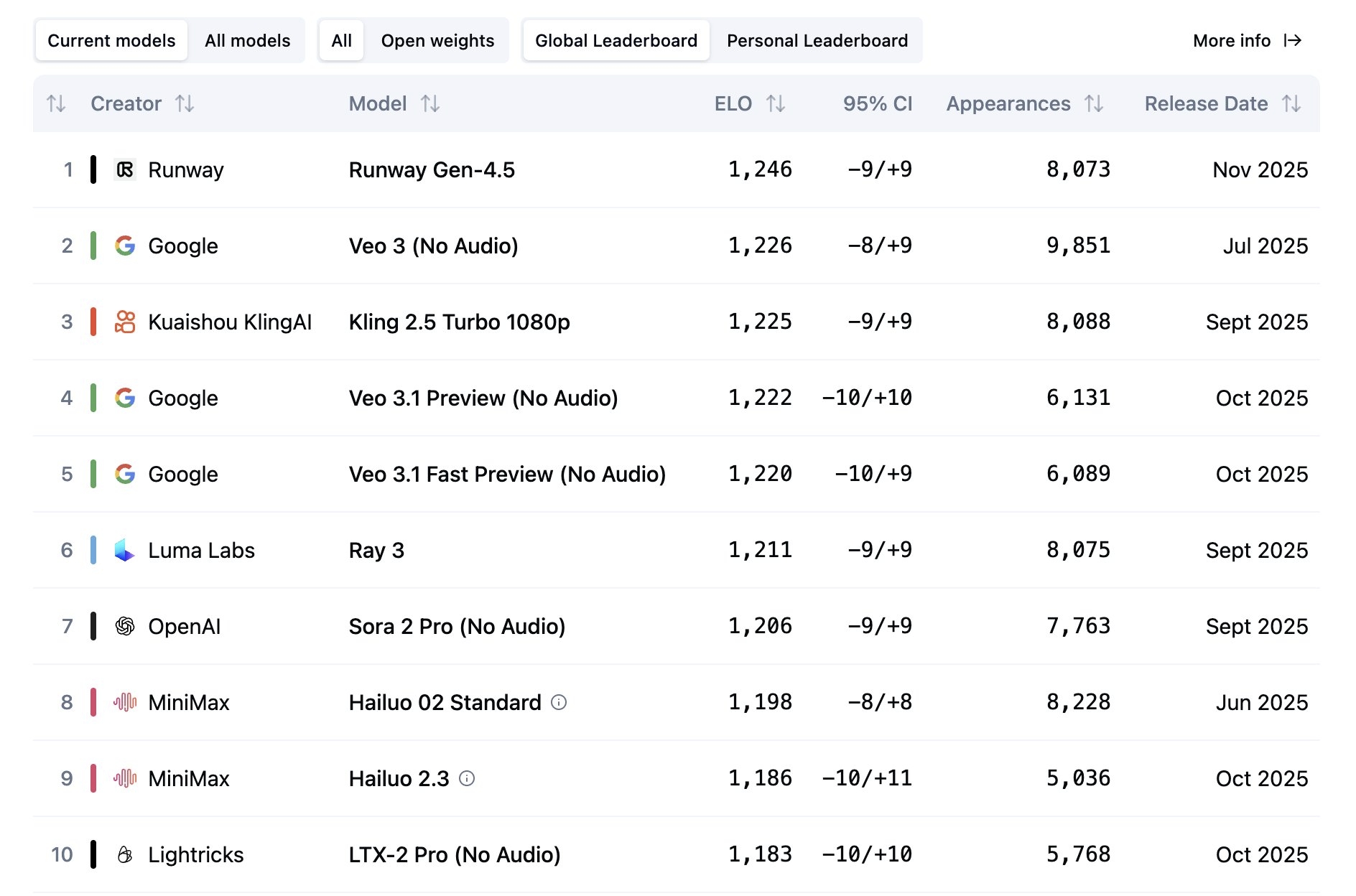Open info icon beside Hailuo 02 Standard
The image size is (1356, 896).
pos(559,702)
